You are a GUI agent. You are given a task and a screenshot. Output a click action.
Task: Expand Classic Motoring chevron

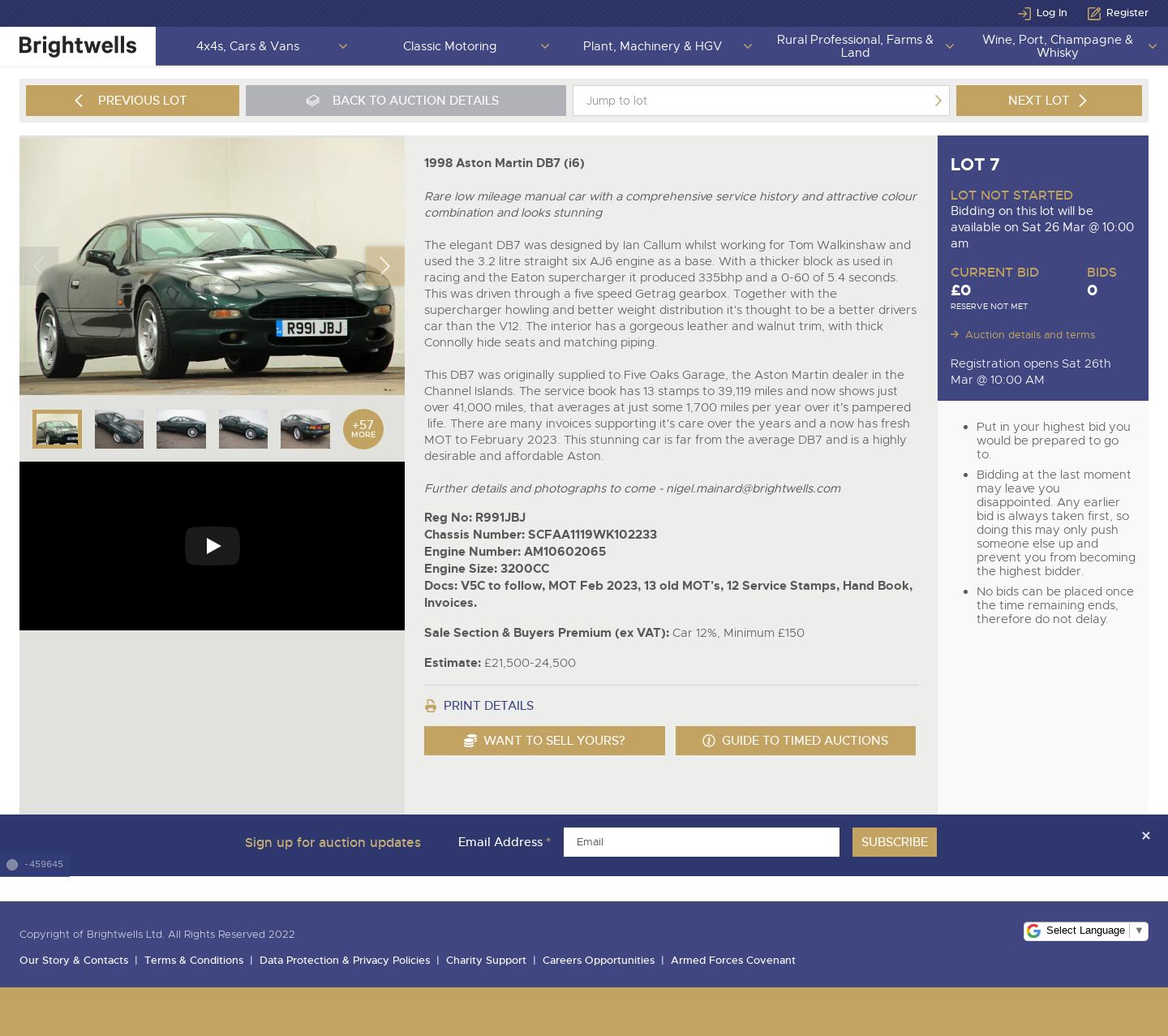(545, 46)
